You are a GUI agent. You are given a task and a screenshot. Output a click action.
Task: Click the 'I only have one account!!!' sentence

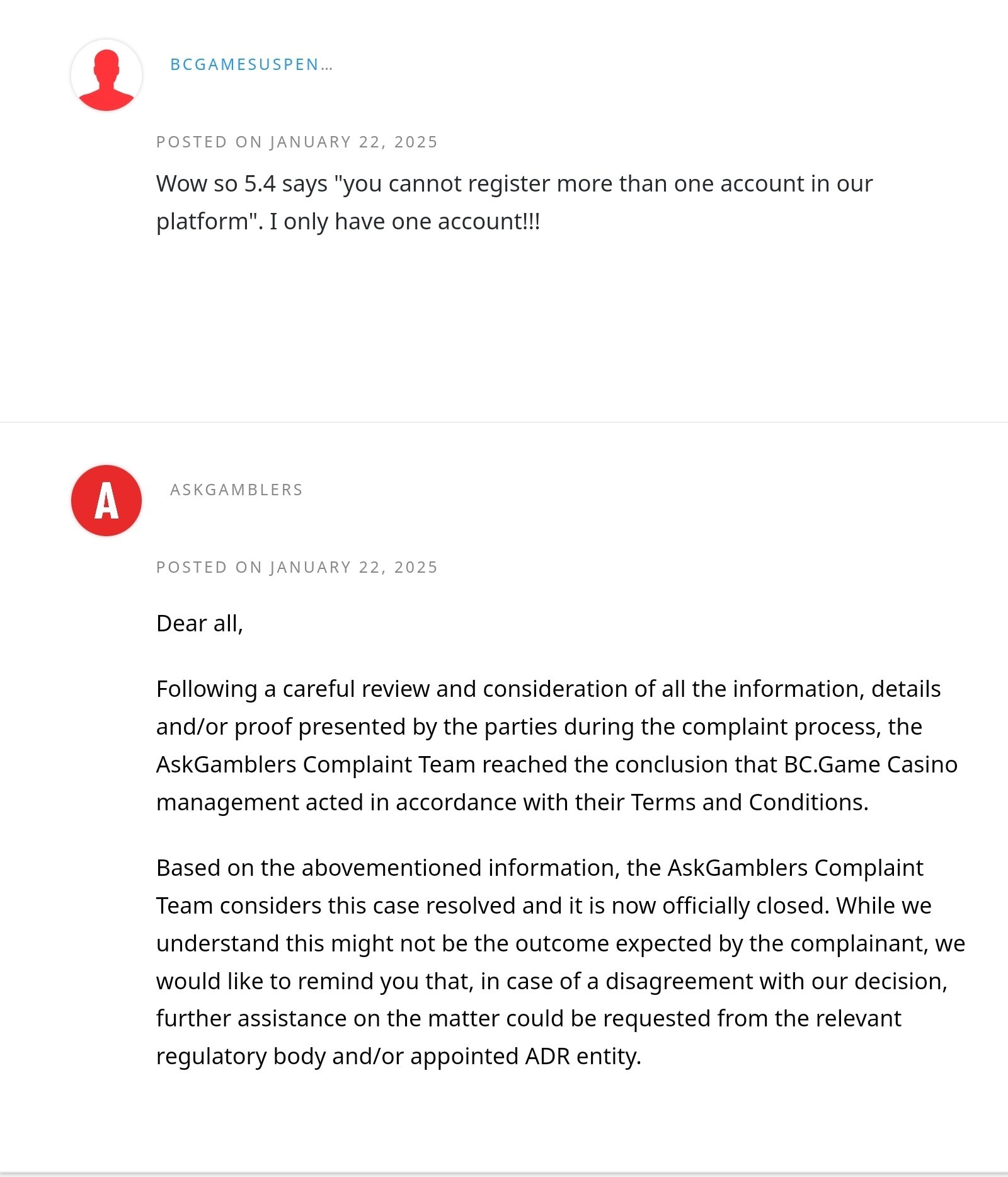pos(404,222)
